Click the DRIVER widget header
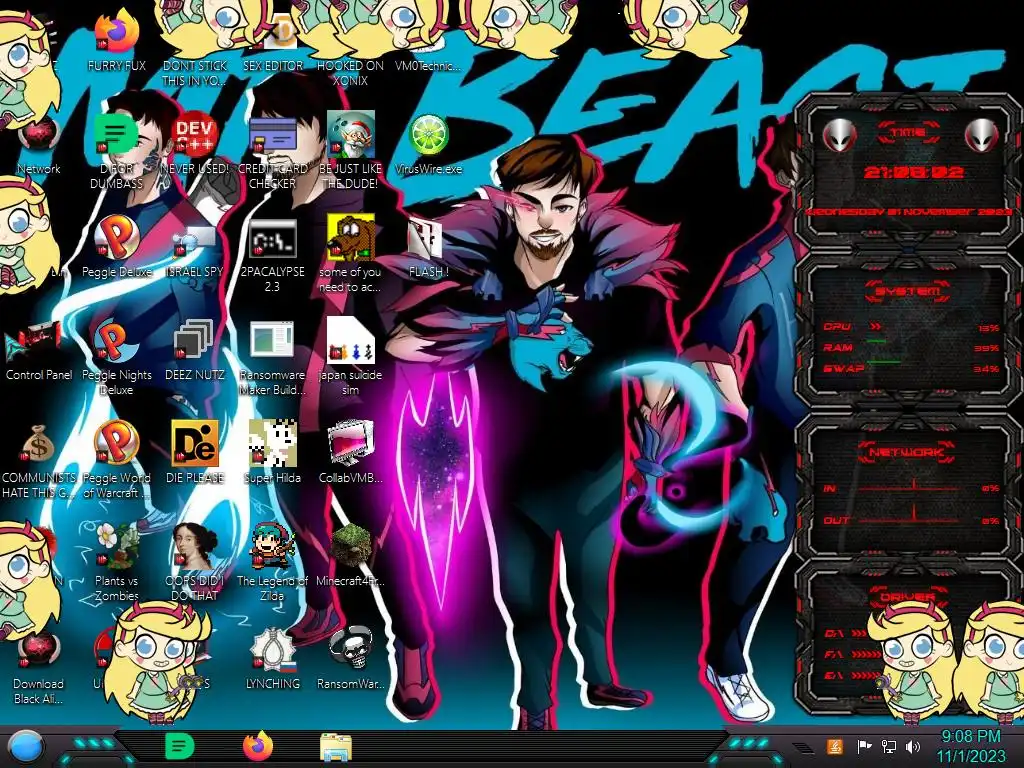Image resolution: width=1024 pixels, height=768 pixels. click(908, 596)
